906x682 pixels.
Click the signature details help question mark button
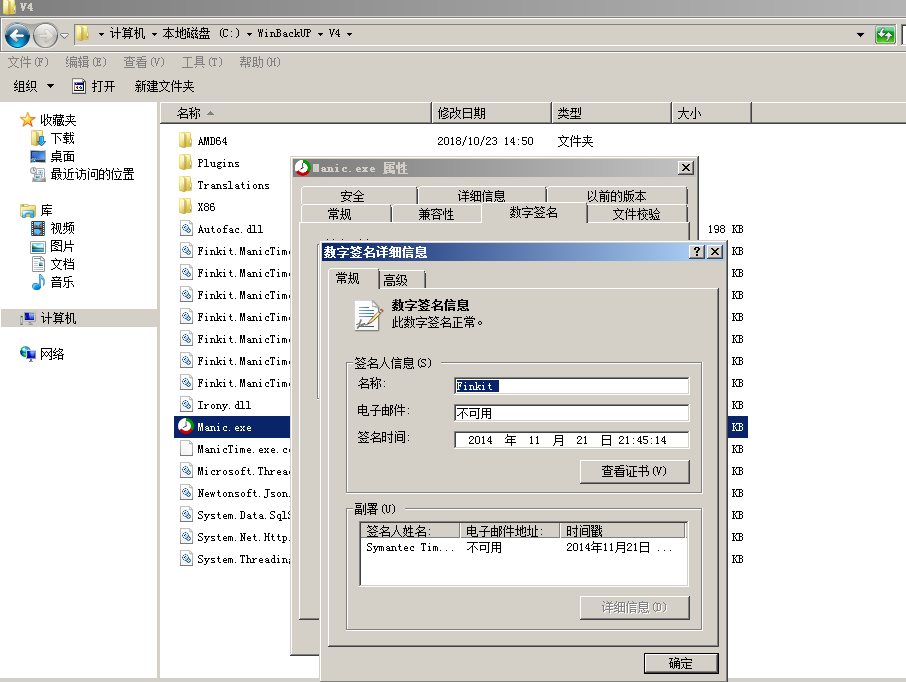[x=697, y=251]
